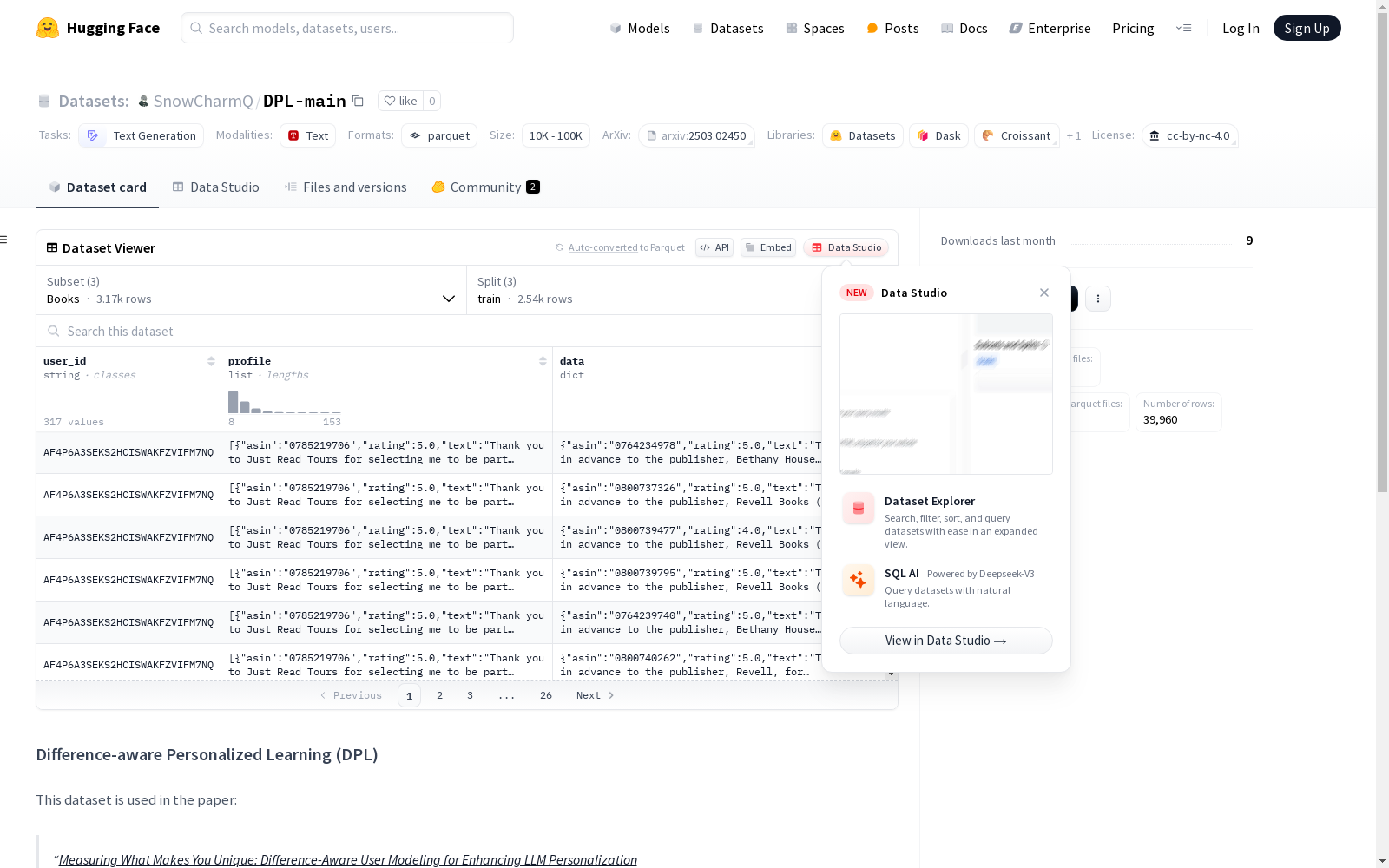Open the extra navigation menu icon
This screenshot has width=1389, height=868.
point(1183,28)
